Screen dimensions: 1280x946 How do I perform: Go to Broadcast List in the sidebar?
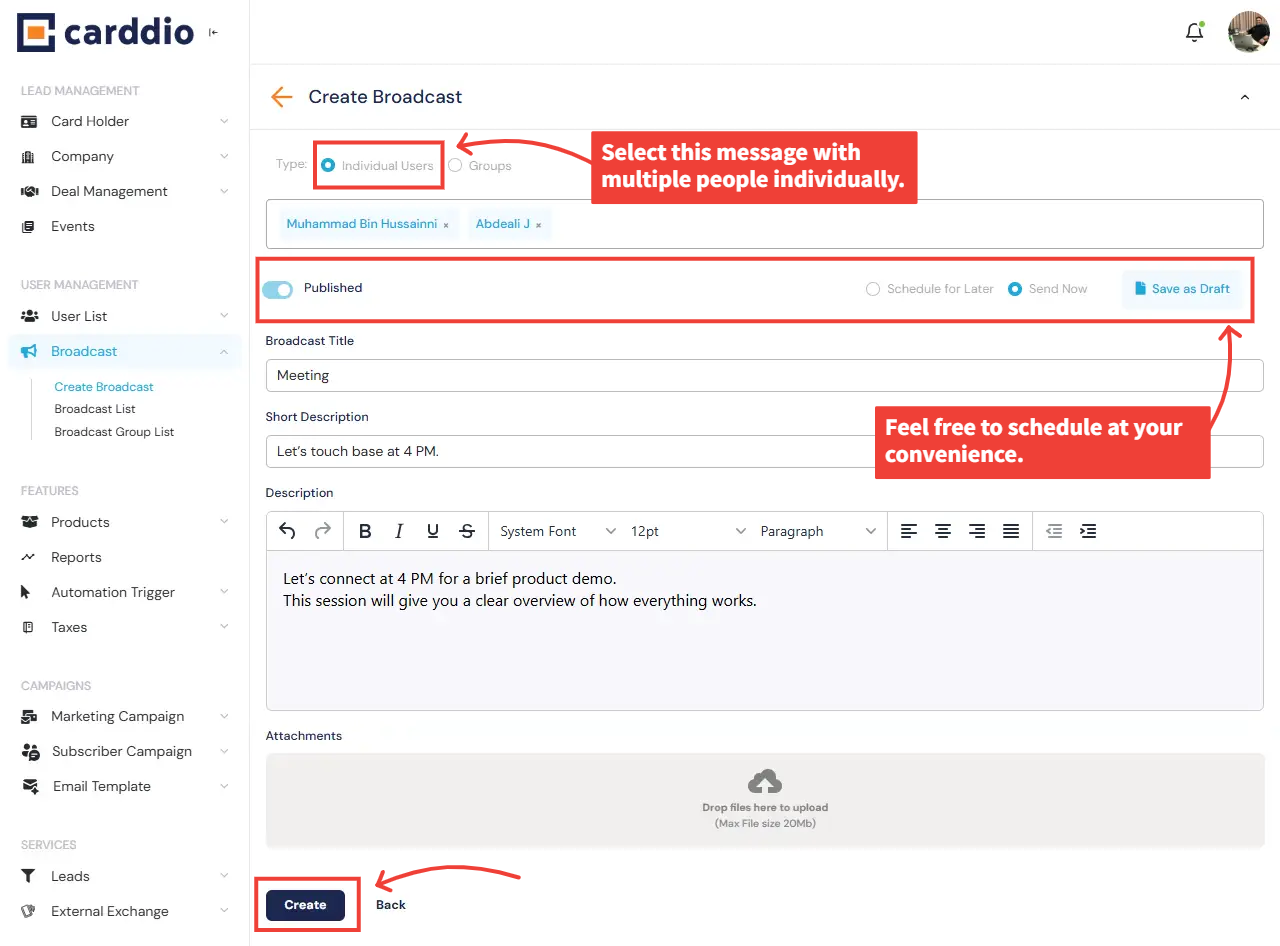95,408
